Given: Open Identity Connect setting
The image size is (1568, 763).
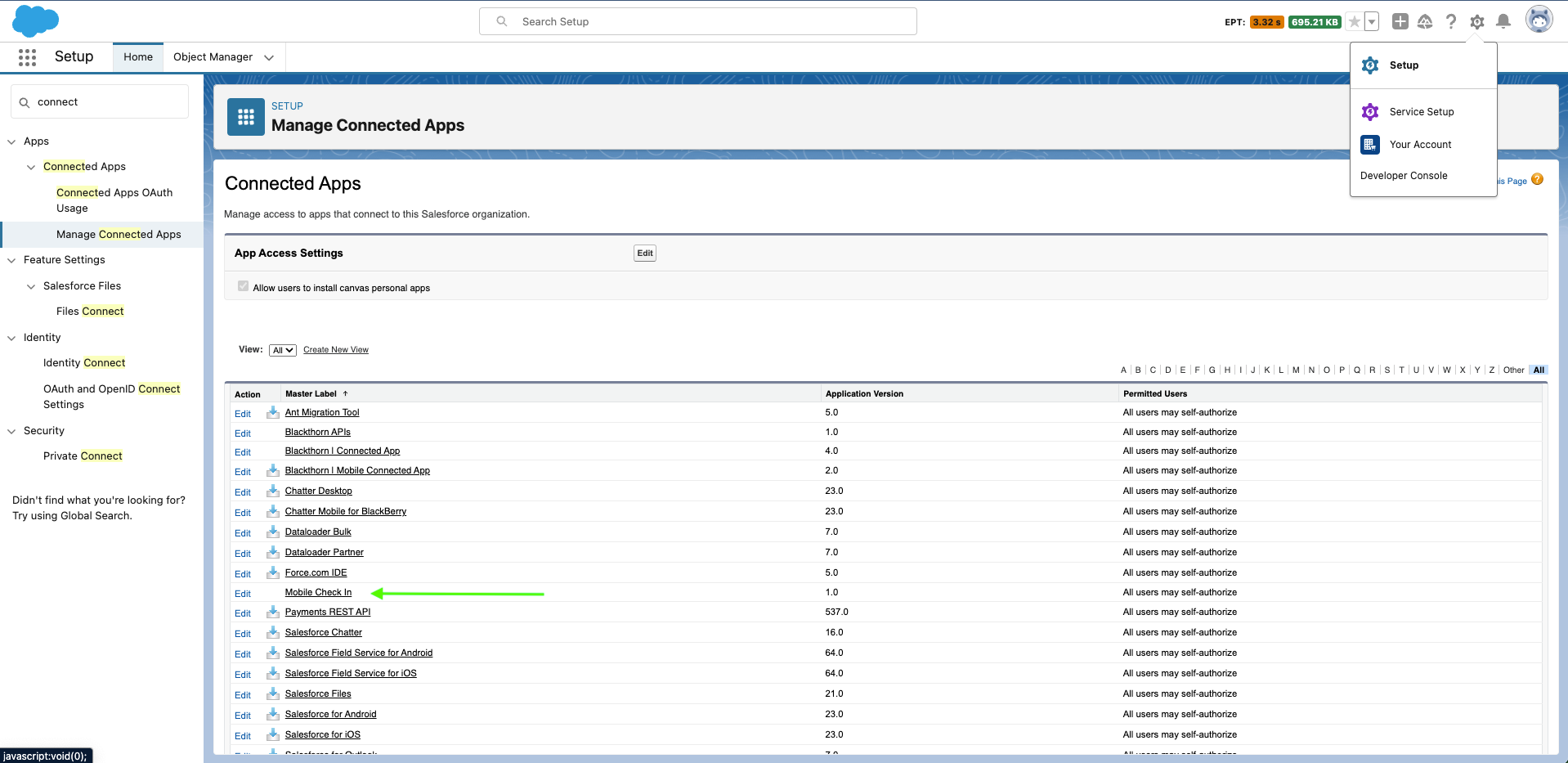Looking at the screenshot, I should click(x=84, y=363).
